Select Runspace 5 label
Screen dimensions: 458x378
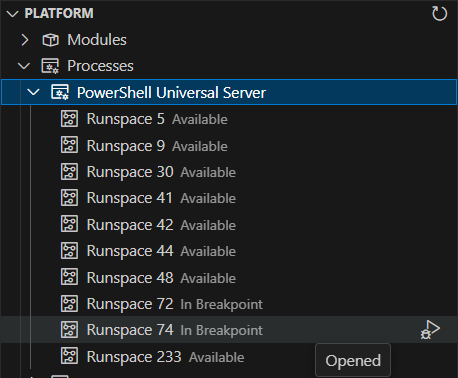click(125, 119)
